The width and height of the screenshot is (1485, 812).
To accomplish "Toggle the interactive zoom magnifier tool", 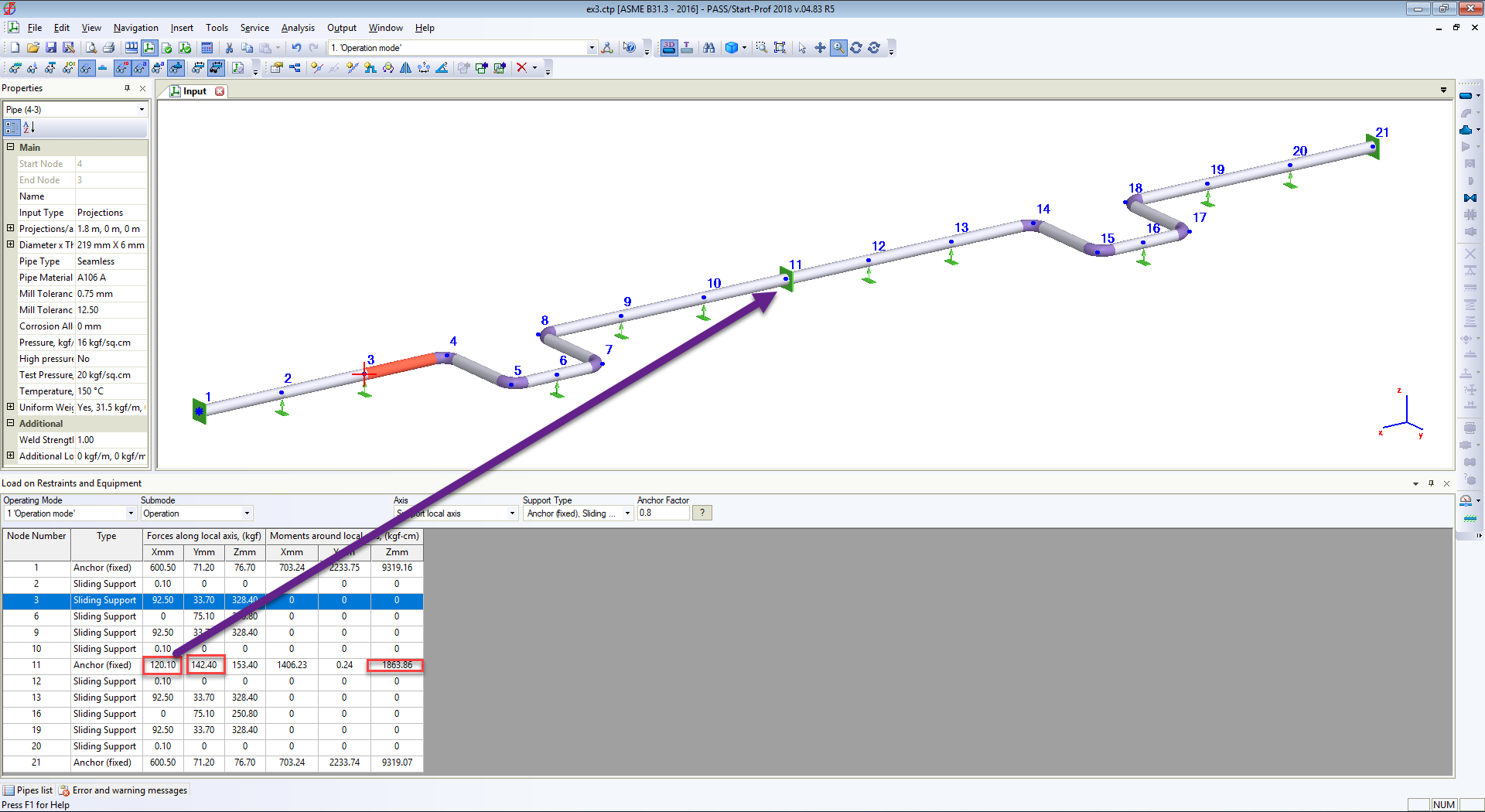I will (x=838, y=48).
